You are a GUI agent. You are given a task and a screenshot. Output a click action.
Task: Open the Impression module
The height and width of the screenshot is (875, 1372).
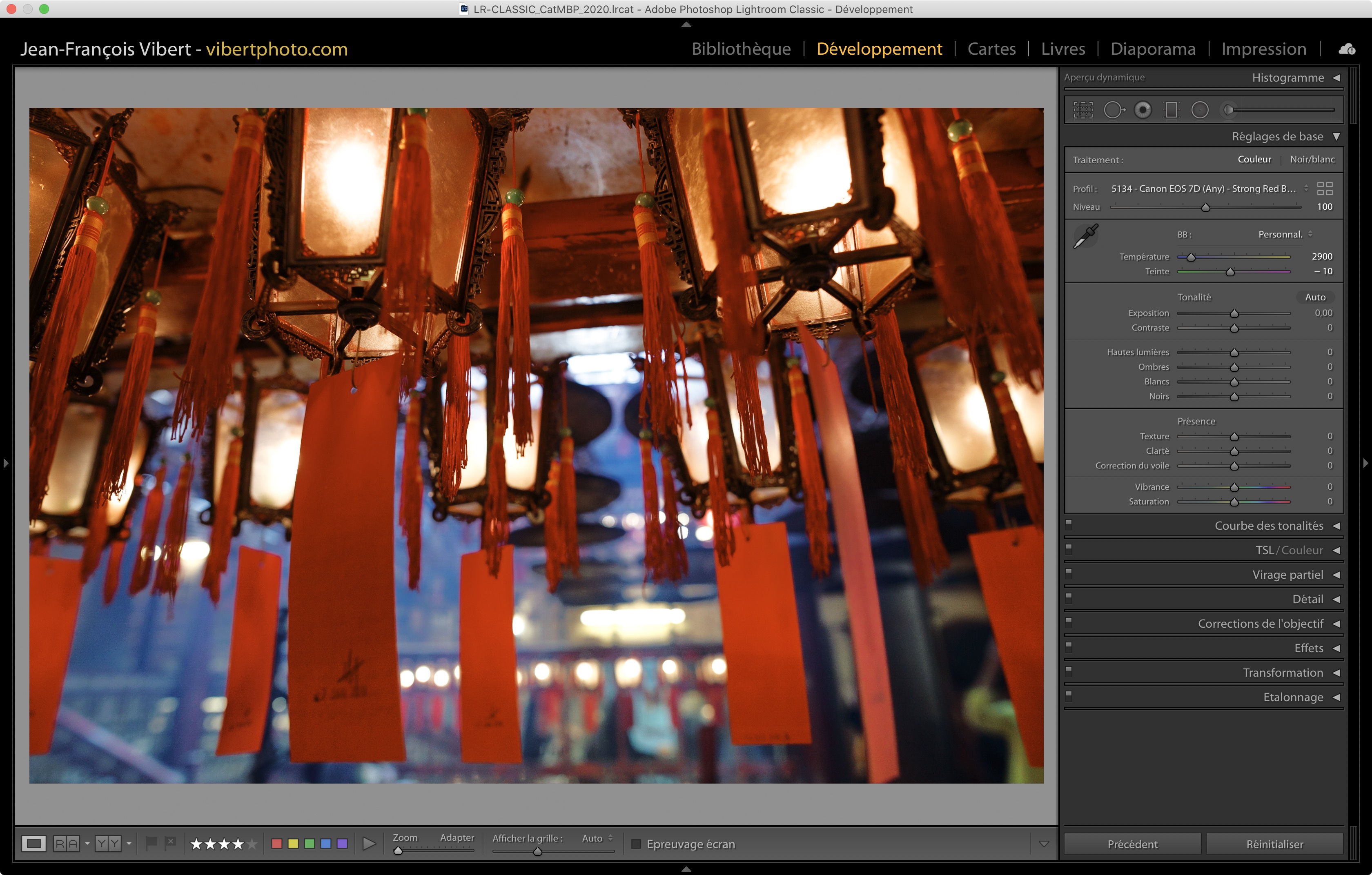pos(1263,49)
